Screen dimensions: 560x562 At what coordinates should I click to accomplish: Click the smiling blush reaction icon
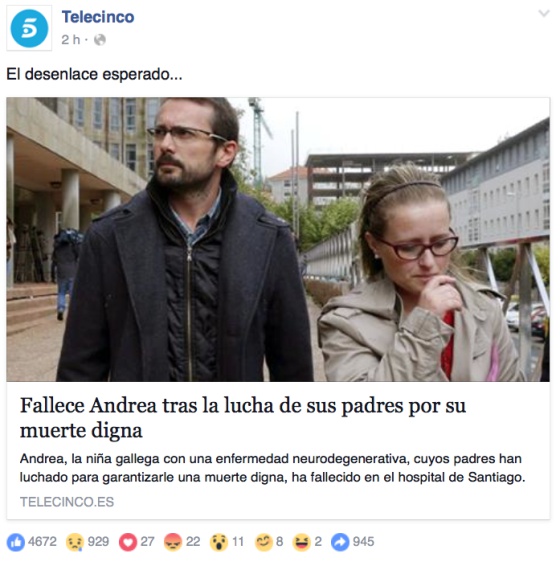(x=264, y=542)
